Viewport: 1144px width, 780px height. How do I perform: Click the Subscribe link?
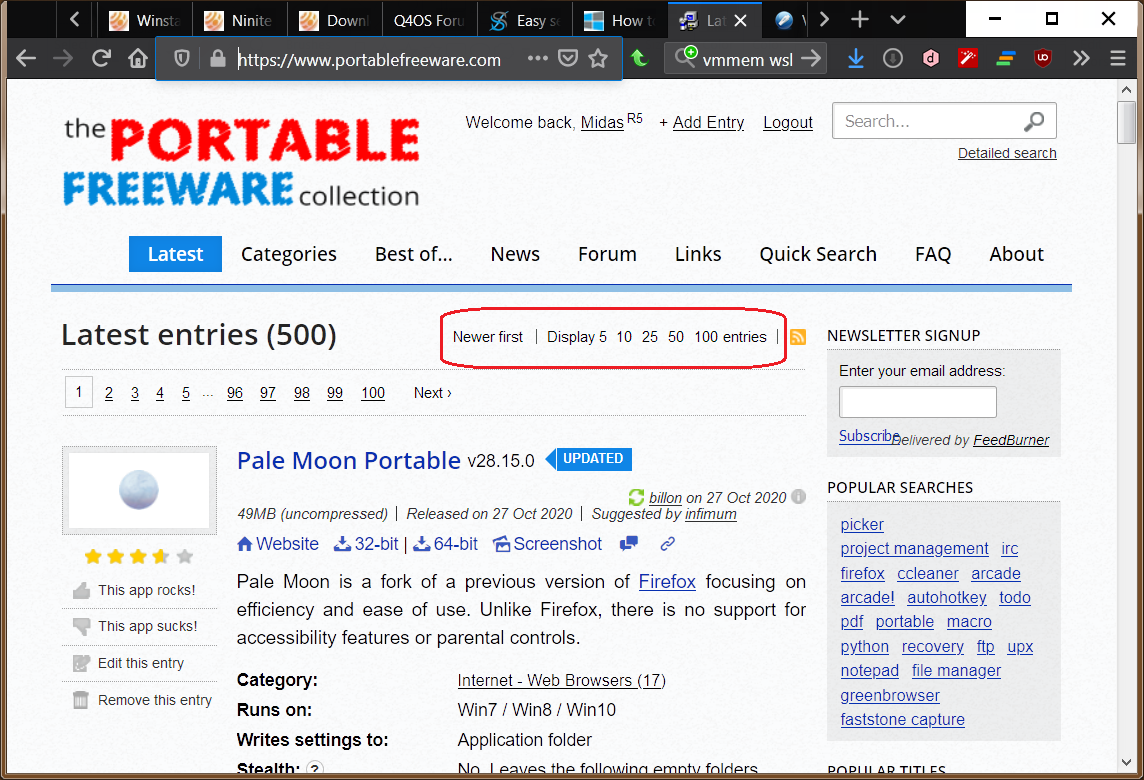coord(869,436)
